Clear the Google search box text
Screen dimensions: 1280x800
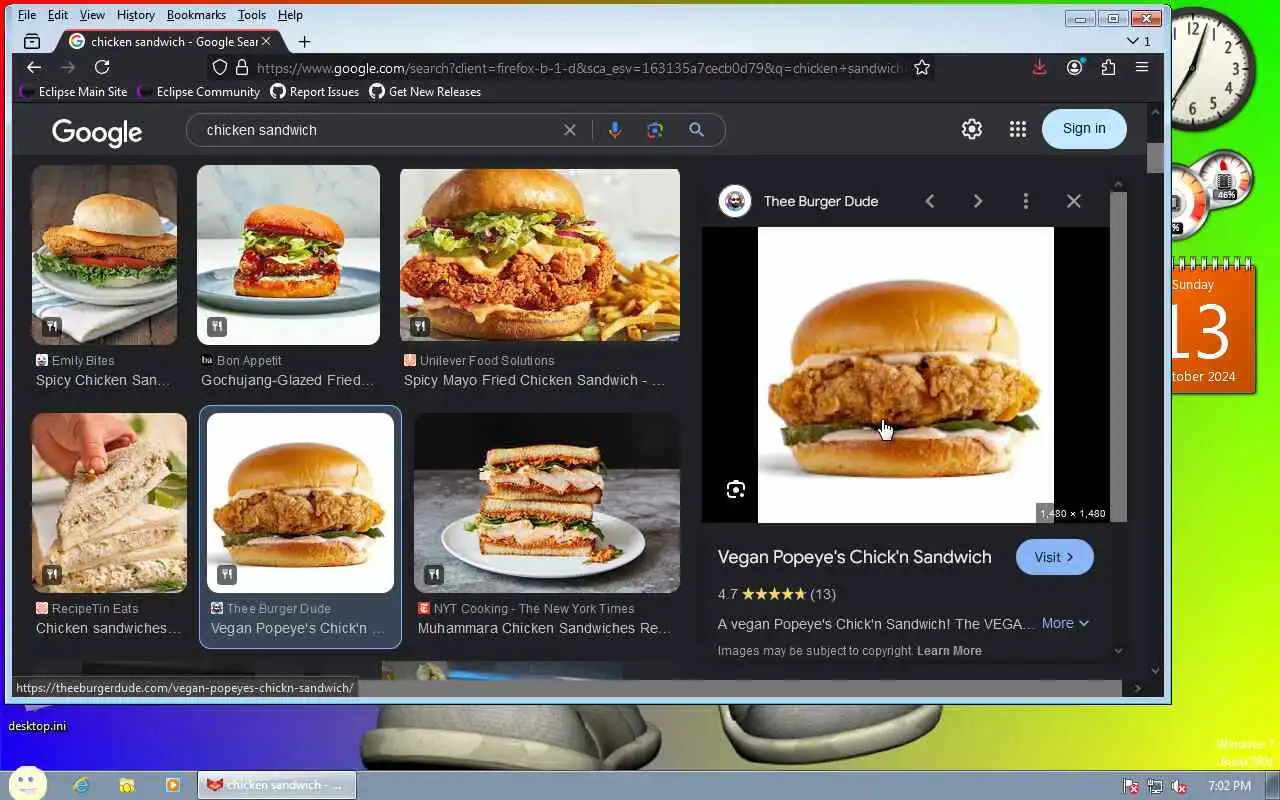pyautogui.click(x=570, y=130)
